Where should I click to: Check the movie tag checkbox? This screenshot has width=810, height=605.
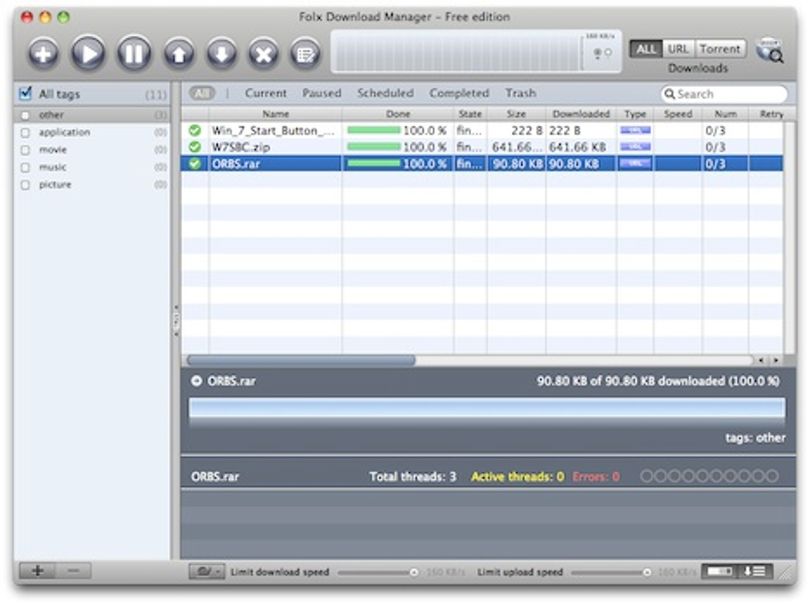(25, 150)
